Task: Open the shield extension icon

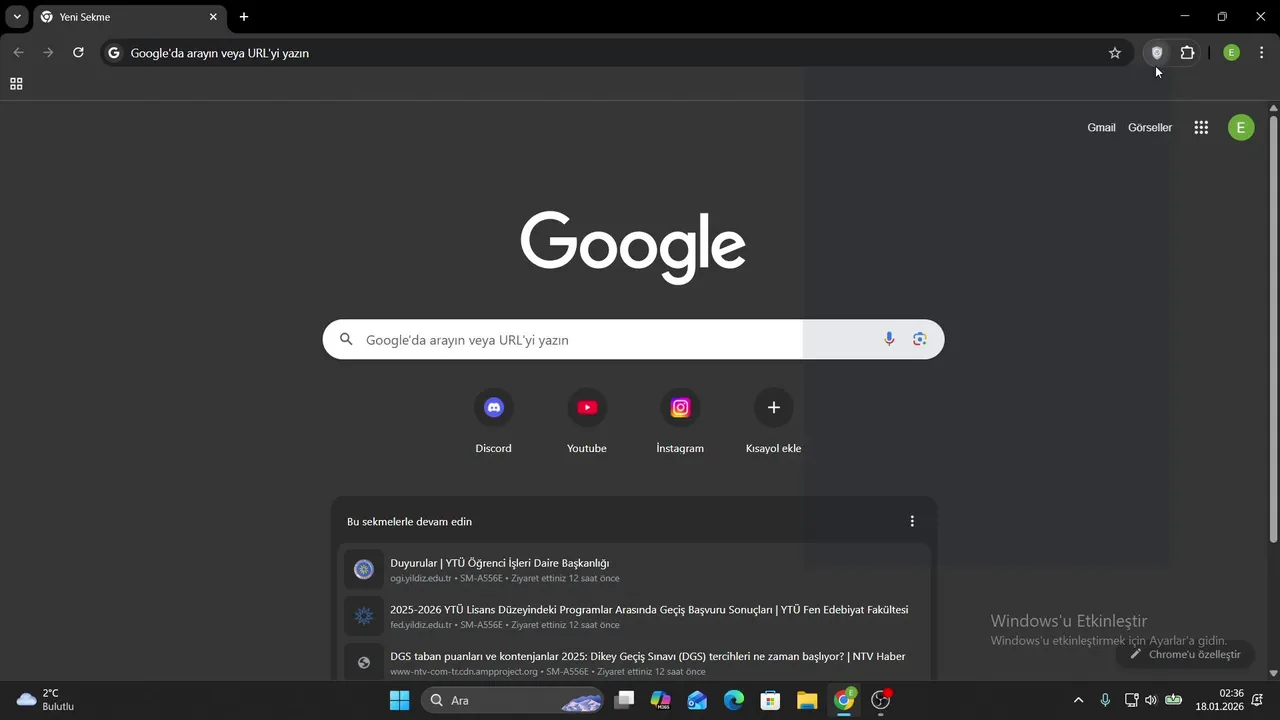Action: tap(1157, 53)
